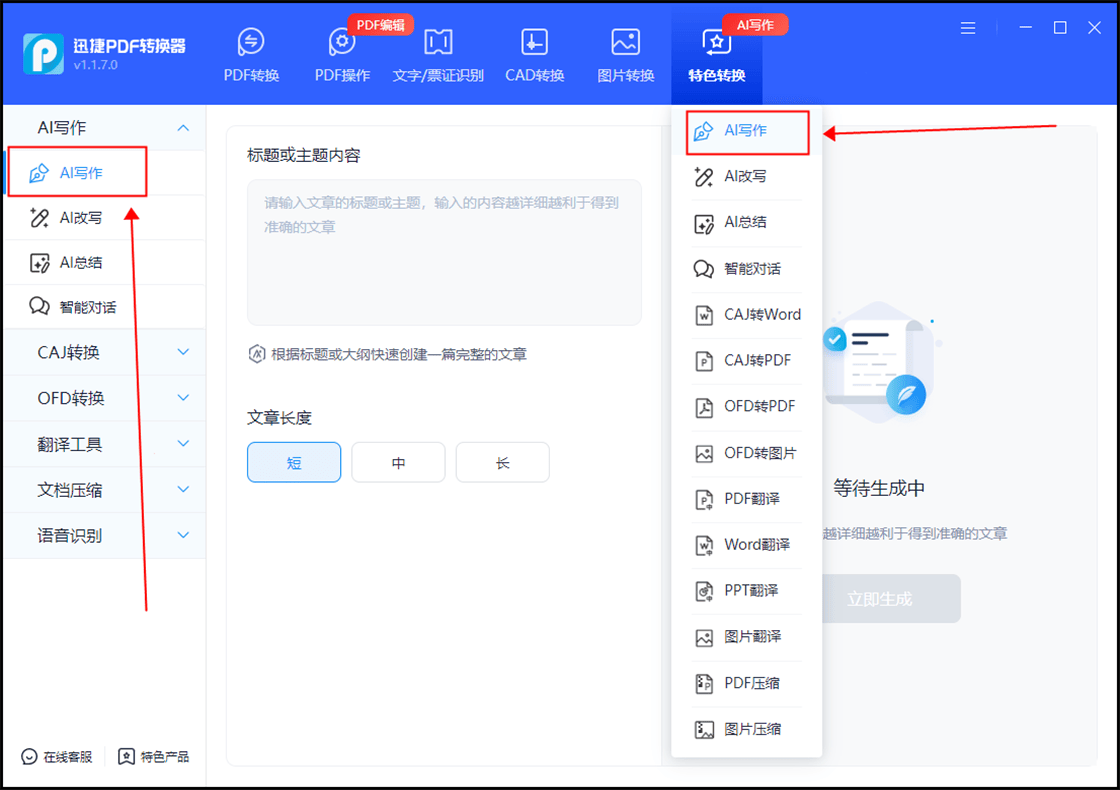Screen dimensions: 1120x790
Task: Select AI总结 label in left sidebar
Action: [81, 262]
